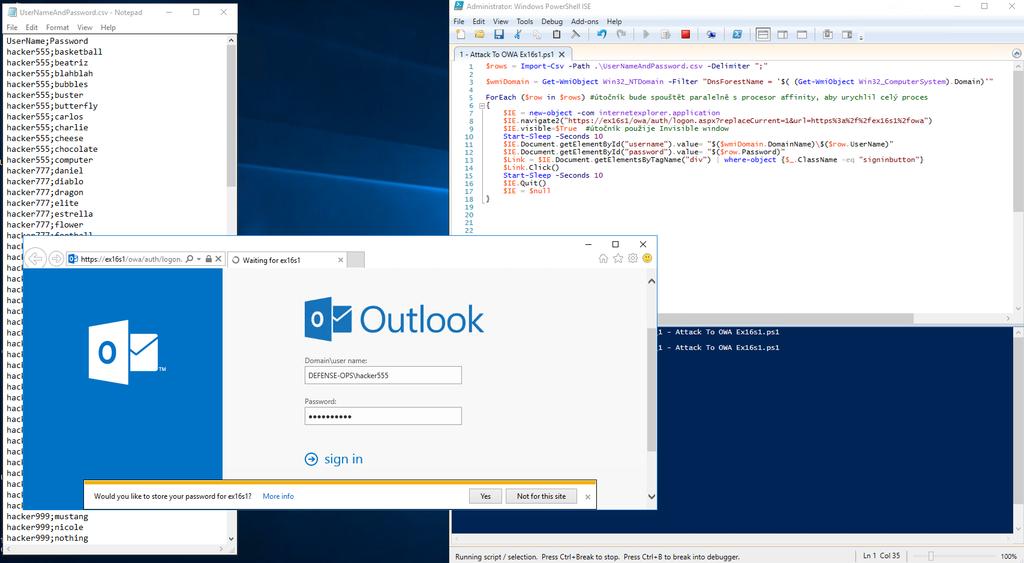The height and width of the screenshot is (563, 1024).
Task: Show script pane top layout icon
Action: coord(763,35)
